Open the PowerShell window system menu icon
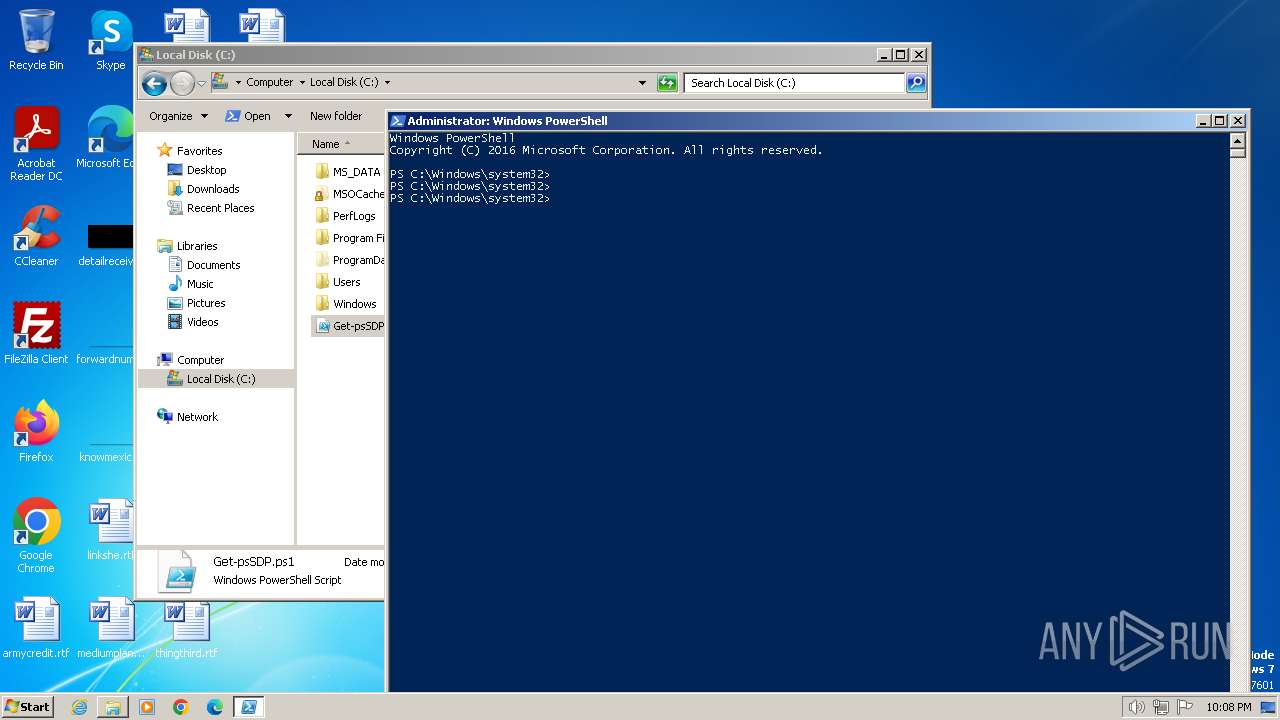Viewport: 1280px width, 720px height. [x=397, y=121]
